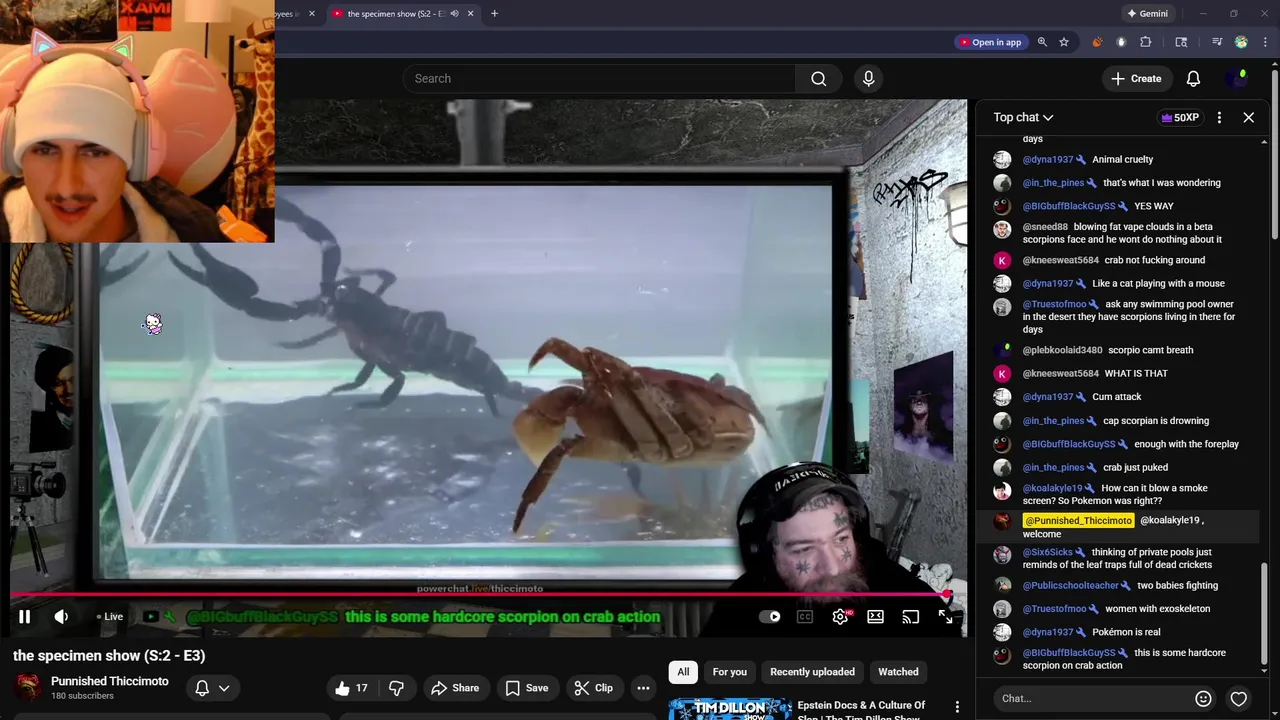Screen dimensions: 1280x720
Task: Open the YouTube account avatar menu
Action: point(1238,78)
